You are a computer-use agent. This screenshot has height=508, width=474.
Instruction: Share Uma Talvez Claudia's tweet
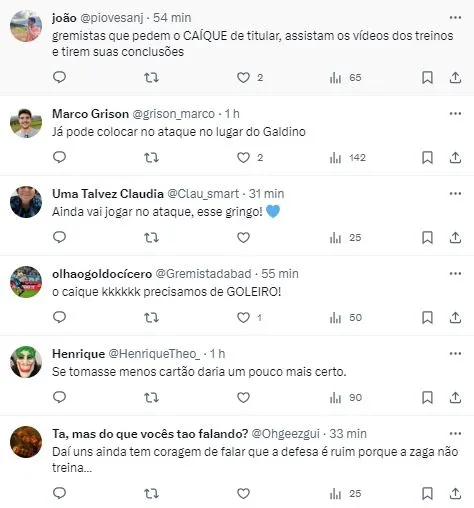455,237
